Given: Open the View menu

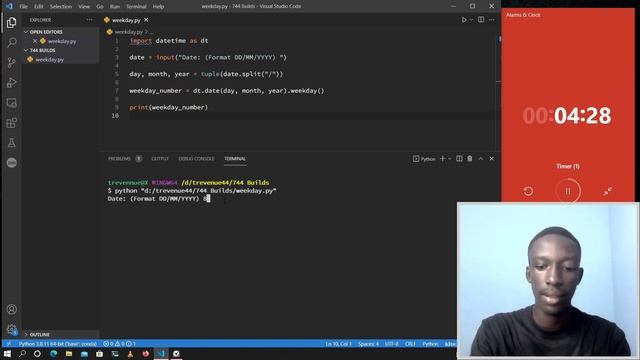Looking at the screenshot, I should pos(84,7).
